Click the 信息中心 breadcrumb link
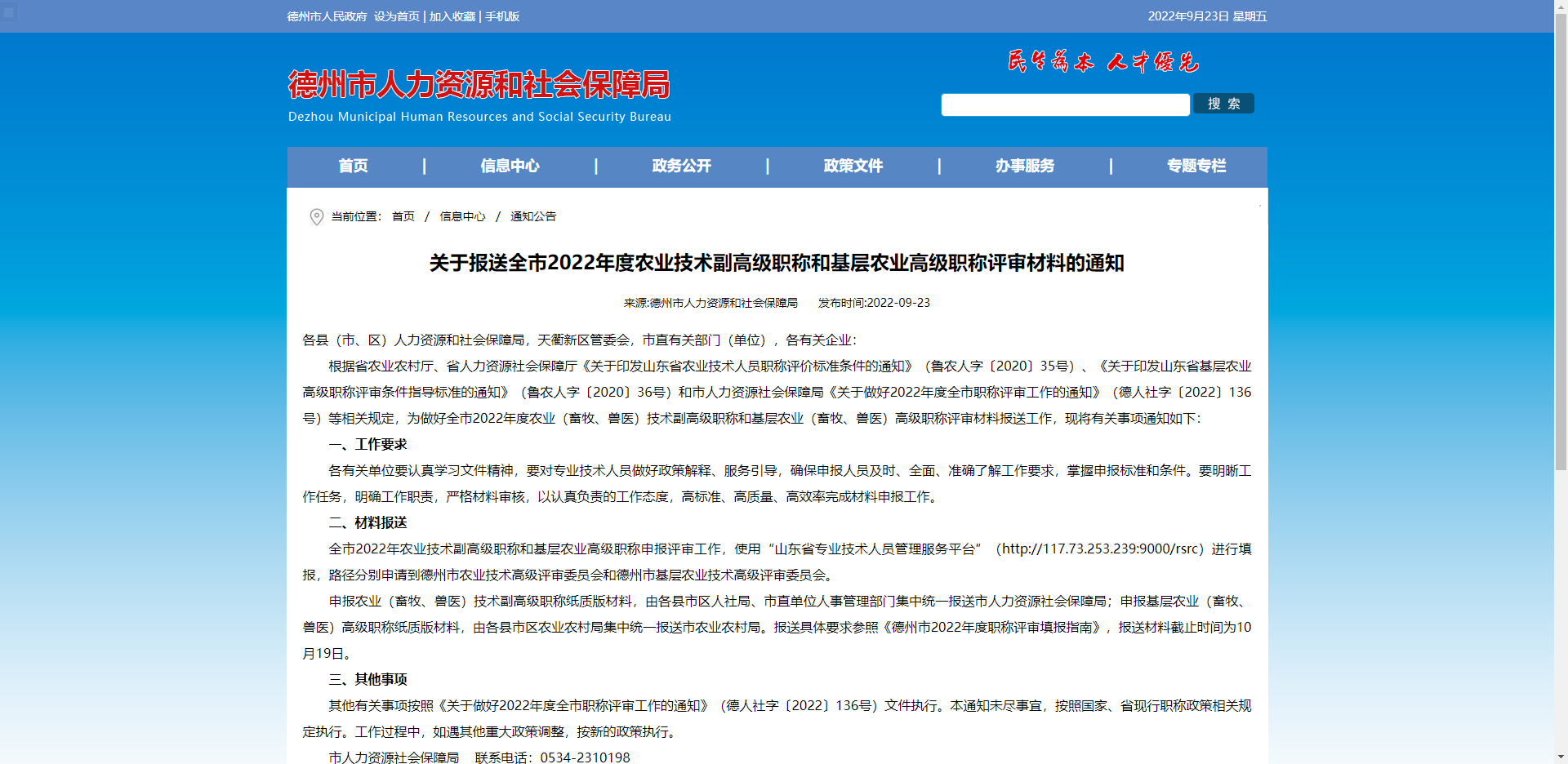Screen dimensions: 1568x764 [462, 216]
